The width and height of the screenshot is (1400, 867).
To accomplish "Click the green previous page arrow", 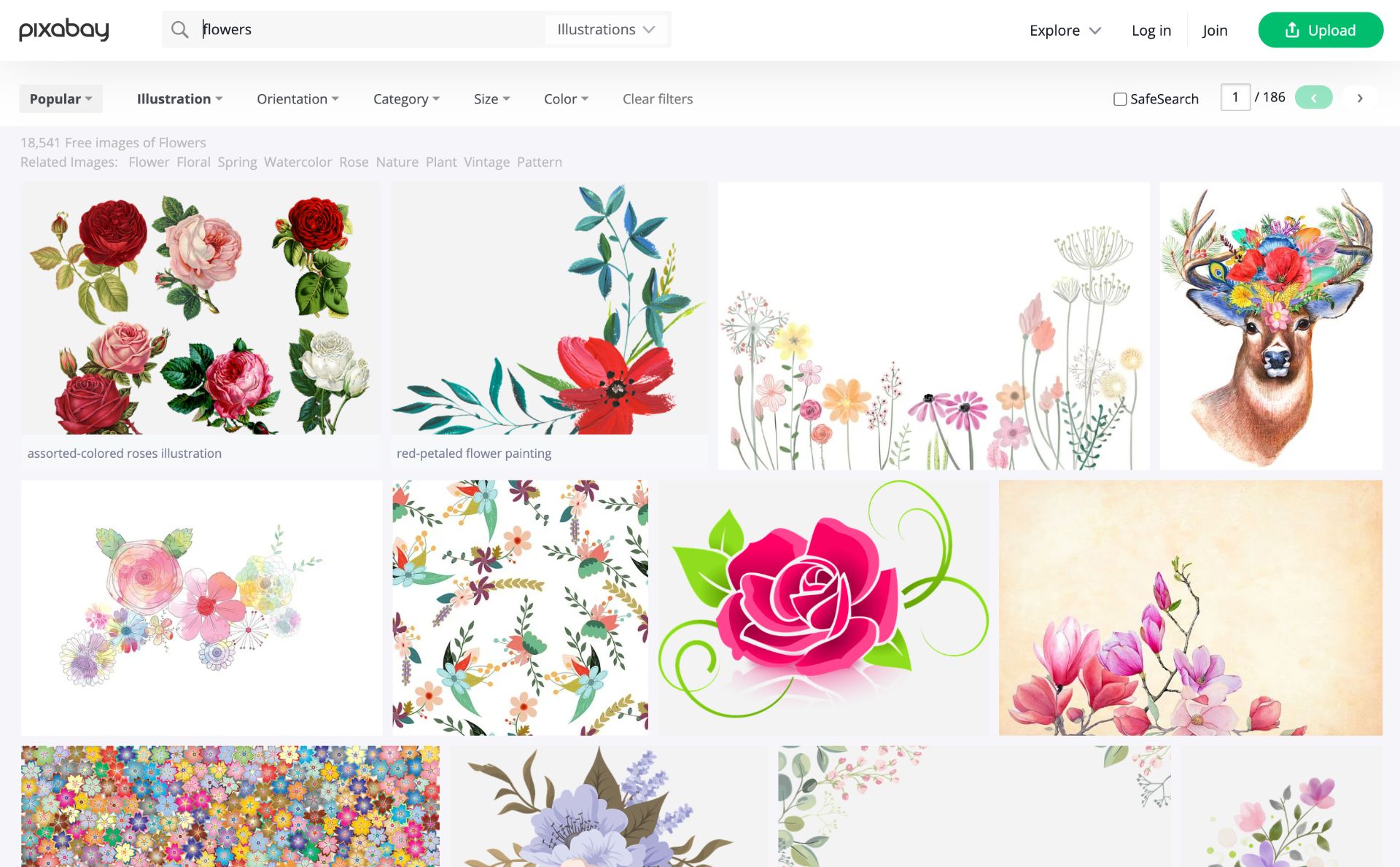I will [x=1313, y=98].
